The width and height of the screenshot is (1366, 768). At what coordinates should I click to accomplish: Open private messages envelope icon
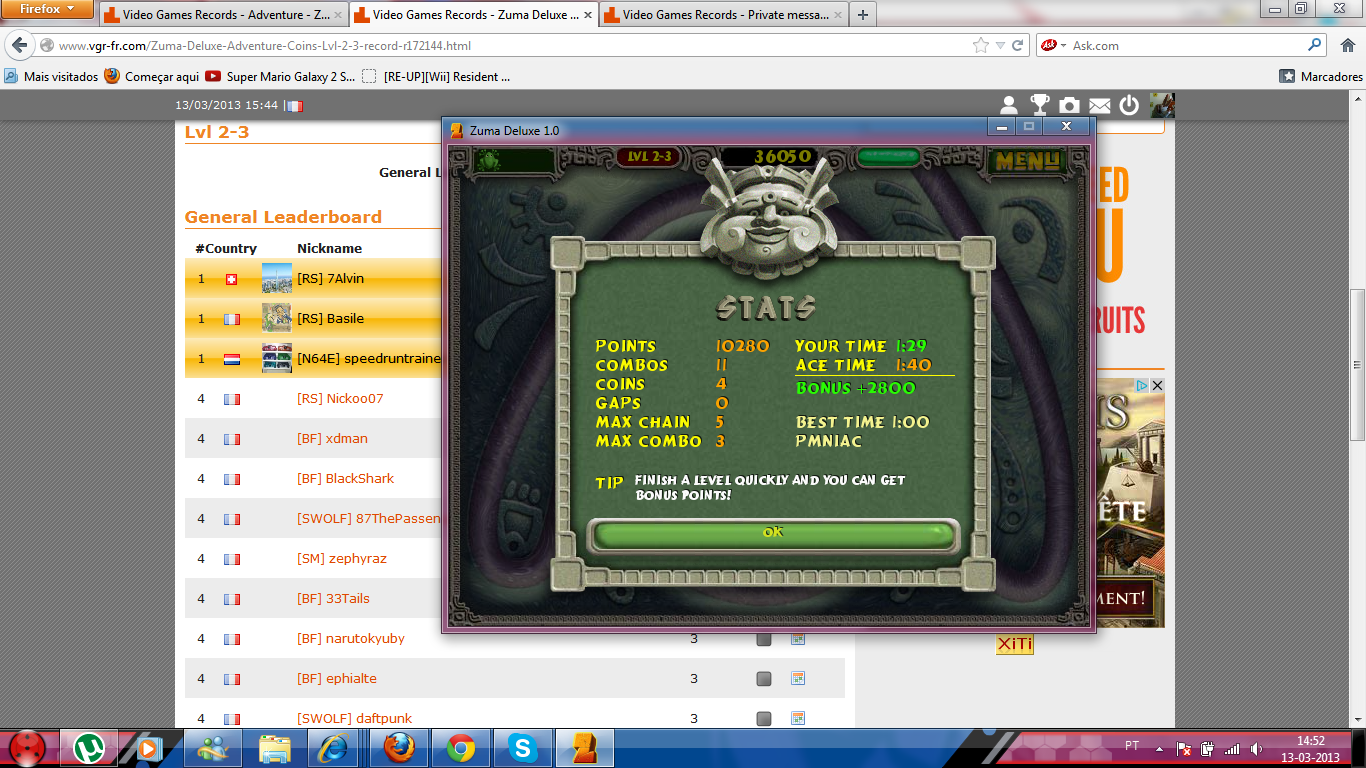pyautogui.click(x=1099, y=105)
